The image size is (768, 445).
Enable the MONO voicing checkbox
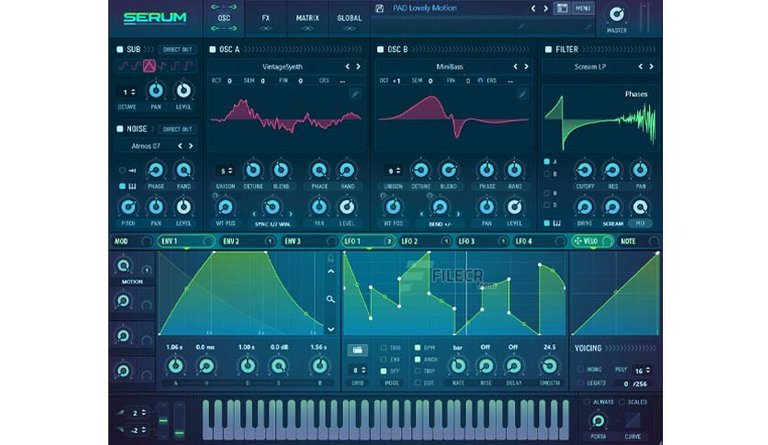580,369
